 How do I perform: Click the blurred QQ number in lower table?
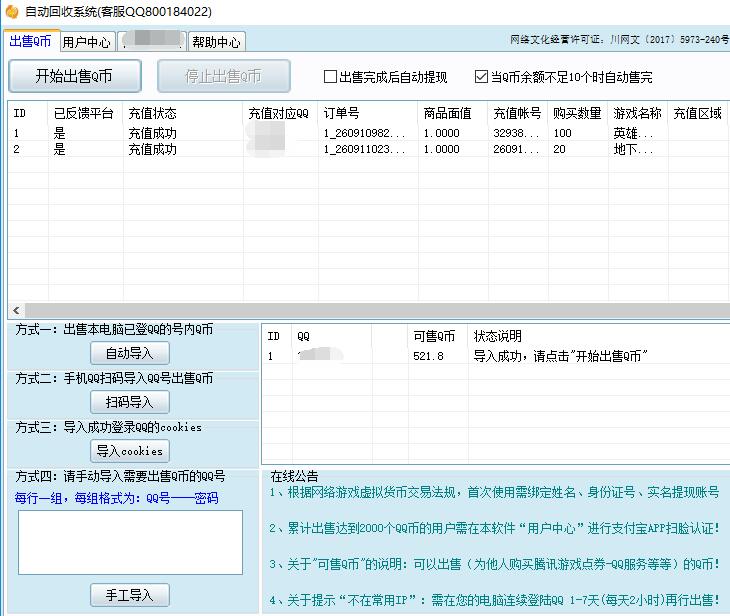click(320, 355)
